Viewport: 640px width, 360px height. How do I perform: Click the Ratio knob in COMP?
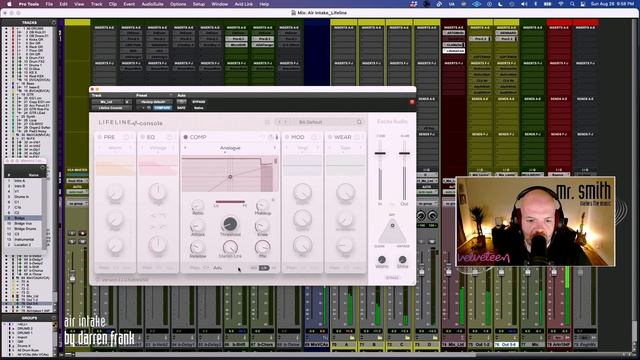pos(198,205)
